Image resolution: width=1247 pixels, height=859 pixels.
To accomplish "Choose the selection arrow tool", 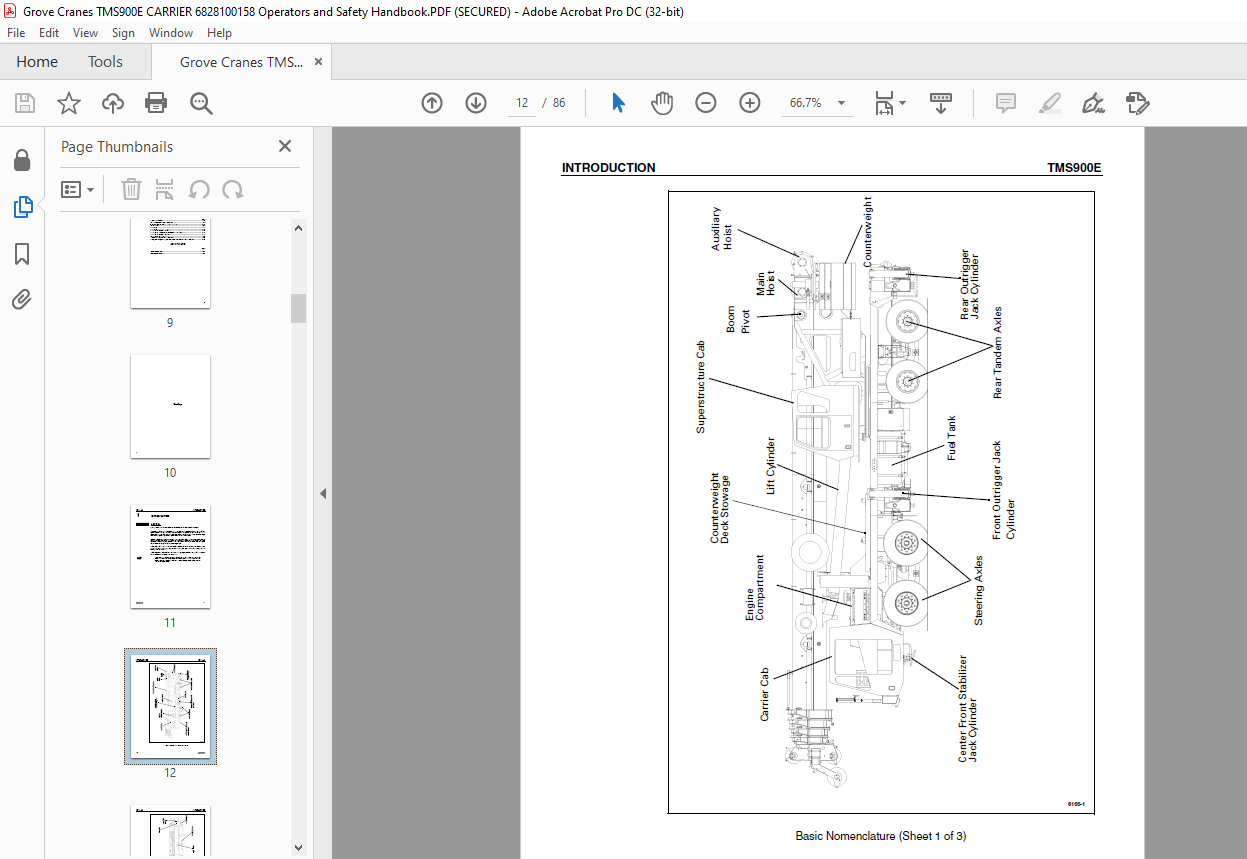I will click(x=618, y=103).
